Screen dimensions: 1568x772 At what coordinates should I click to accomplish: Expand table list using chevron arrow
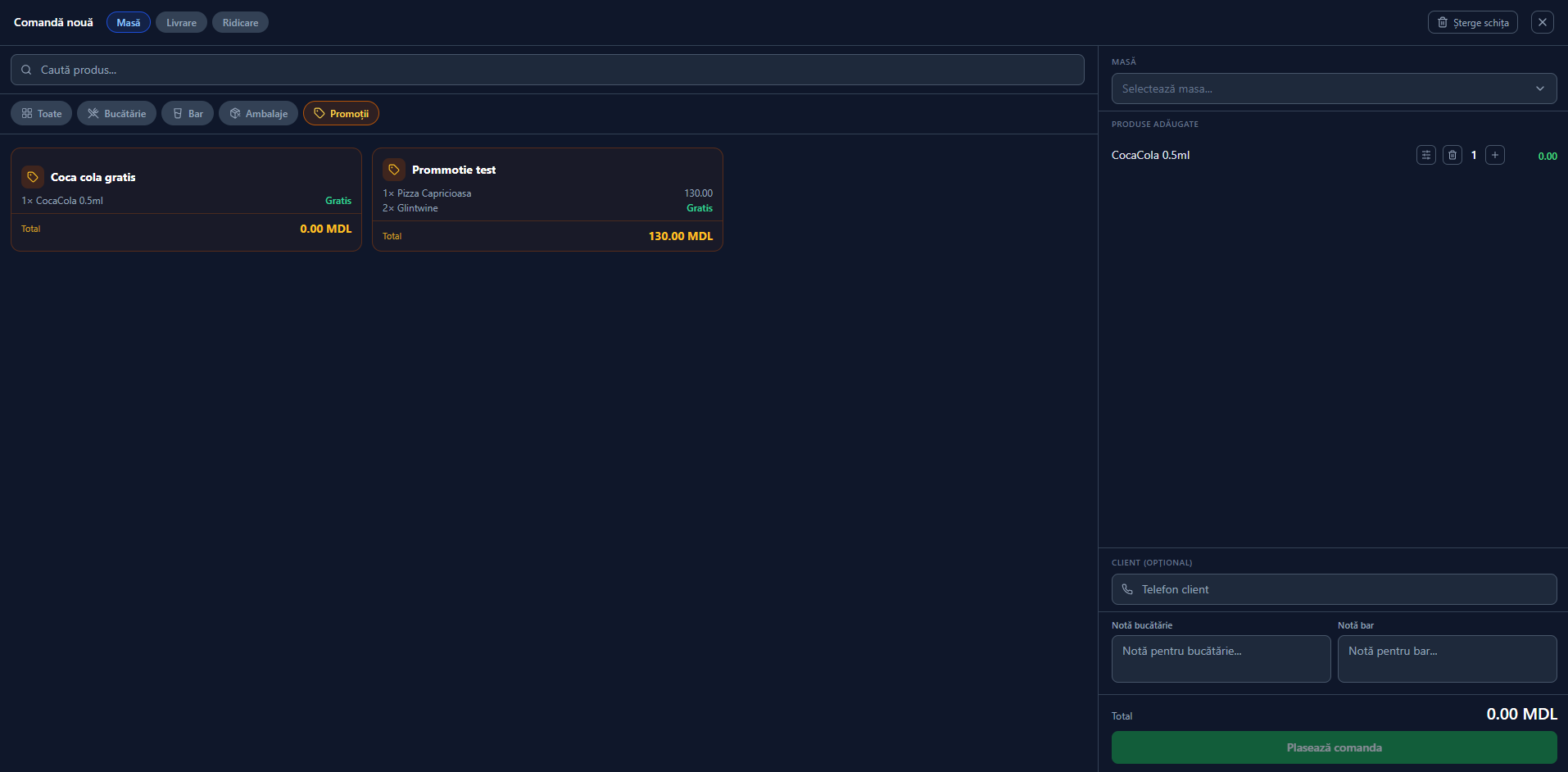click(1540, 89)
